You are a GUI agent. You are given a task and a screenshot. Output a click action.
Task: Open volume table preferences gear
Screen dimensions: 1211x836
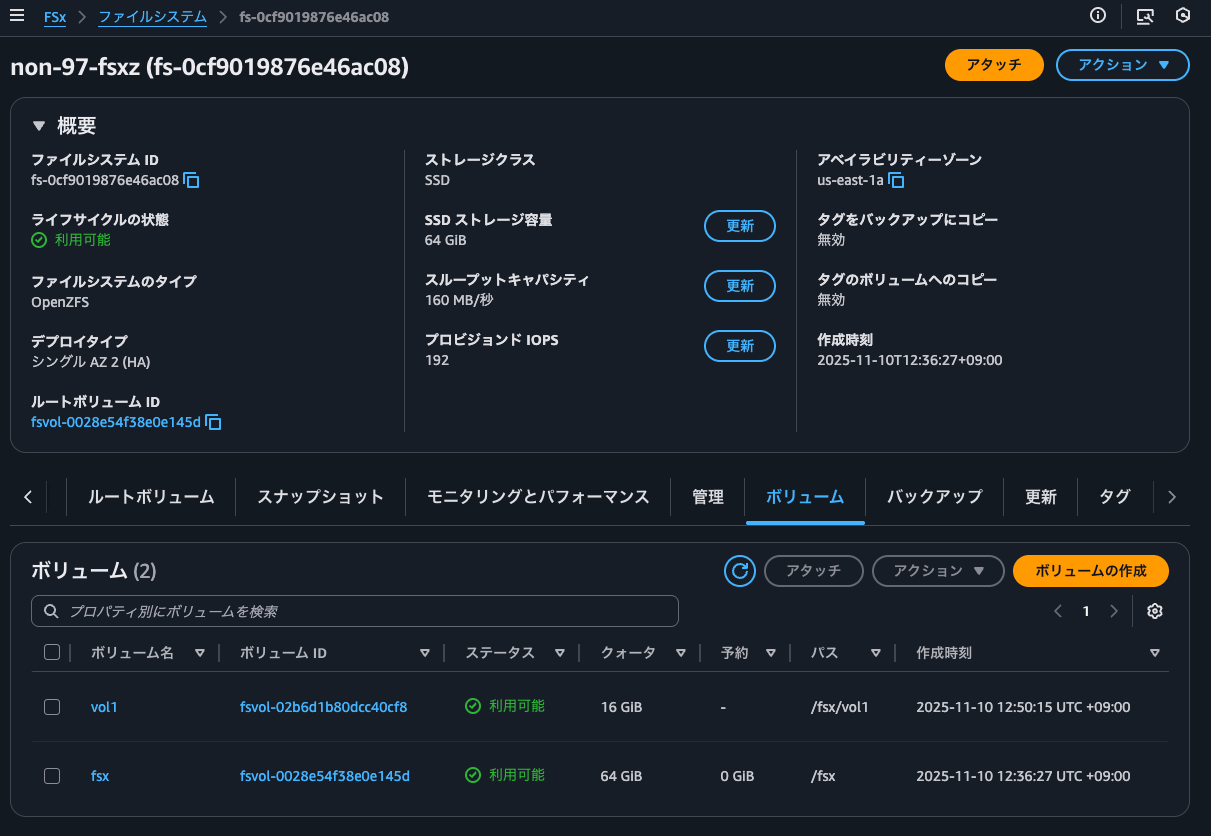(x=1155, y=611)
